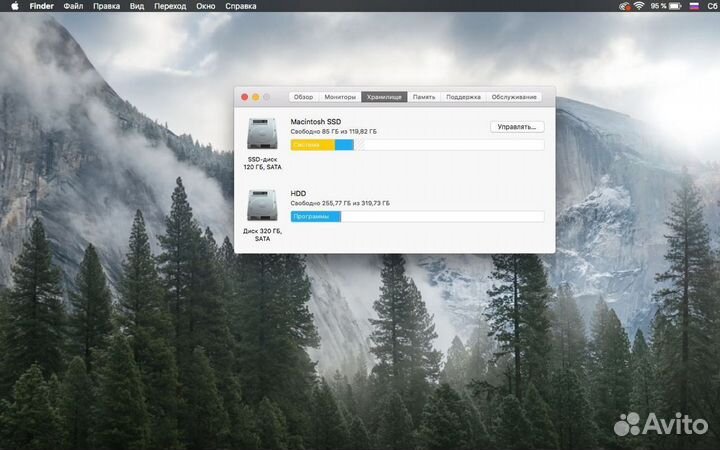Click the icon left of Wi-Fi
Viewport: 720px width, 450px height.
624,6
